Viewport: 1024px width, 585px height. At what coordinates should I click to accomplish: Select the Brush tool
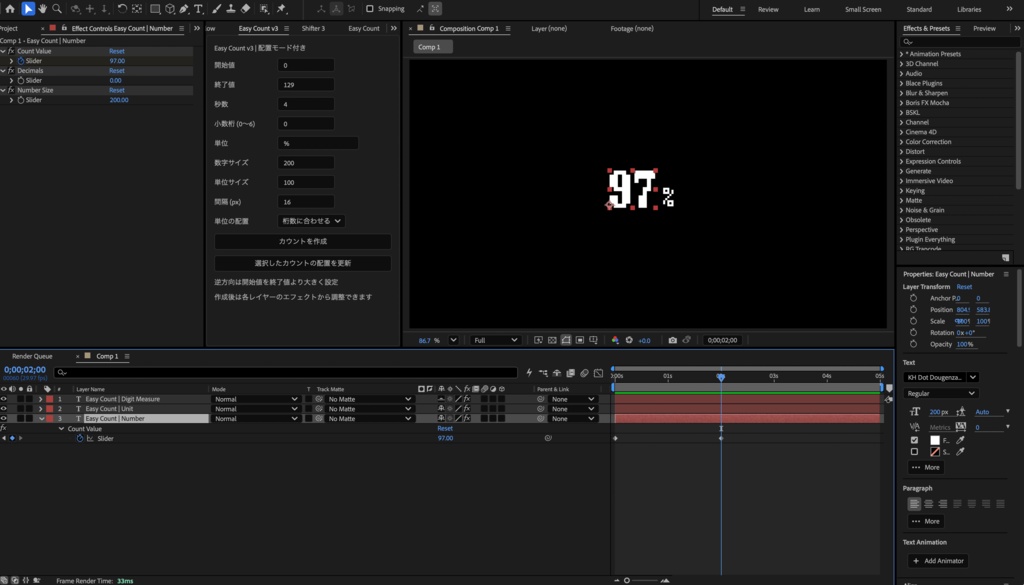point(217,8)
